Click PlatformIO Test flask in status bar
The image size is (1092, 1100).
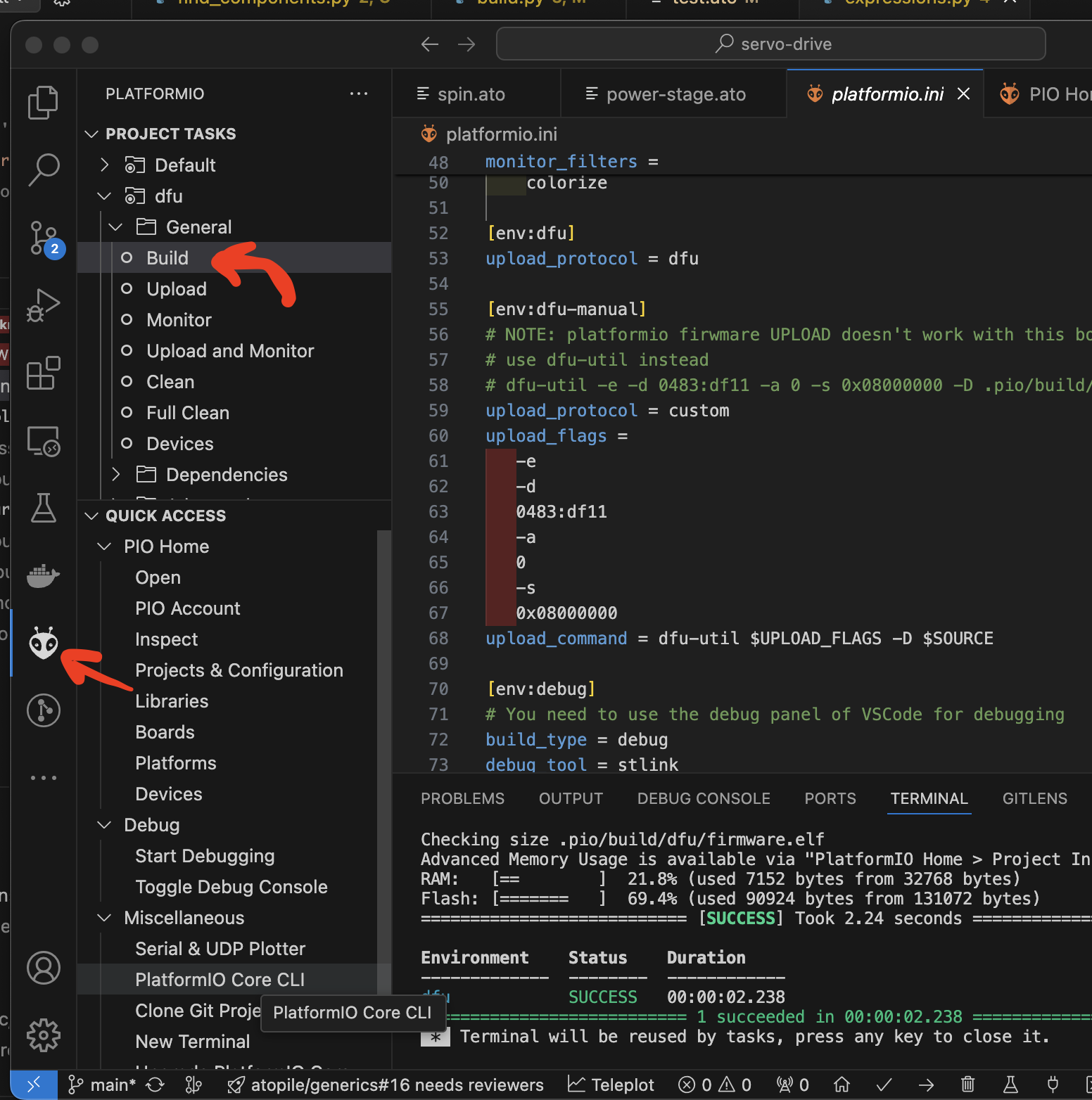tap(1010, 1085)
